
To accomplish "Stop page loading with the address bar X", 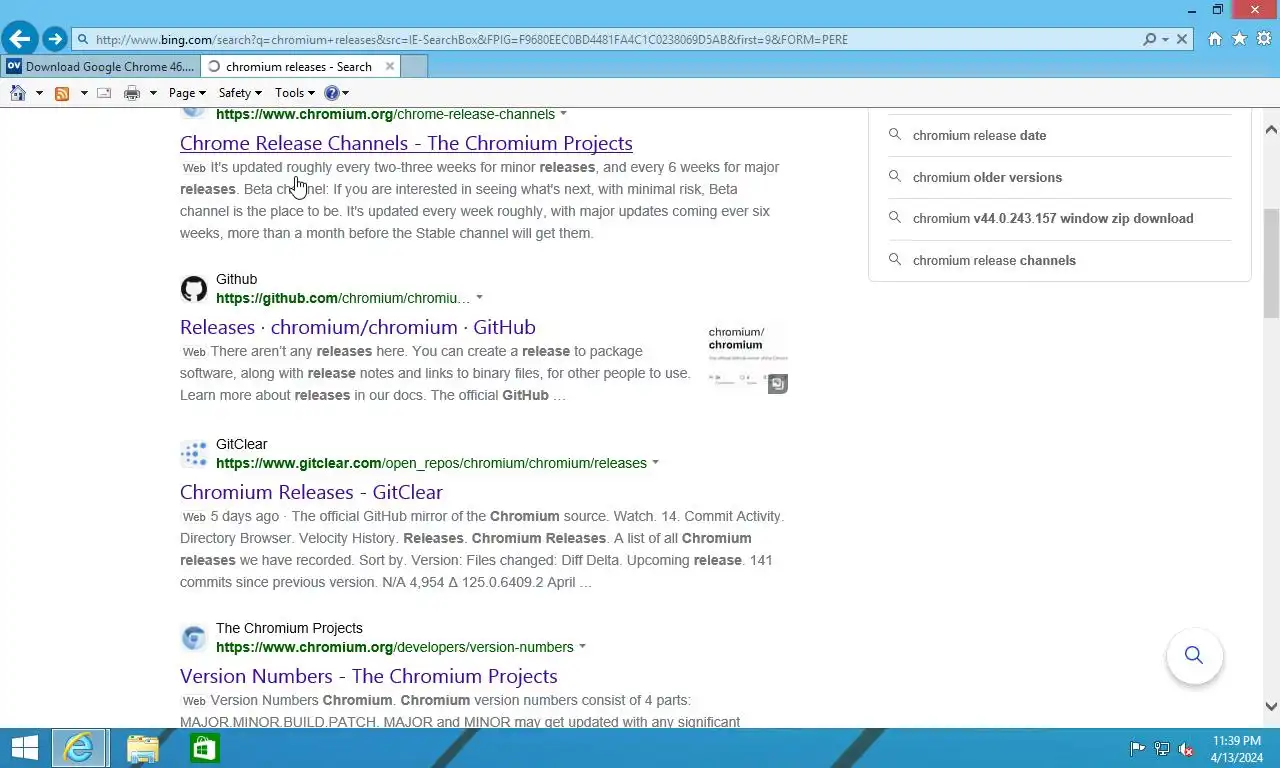I will click(1182, 39).
